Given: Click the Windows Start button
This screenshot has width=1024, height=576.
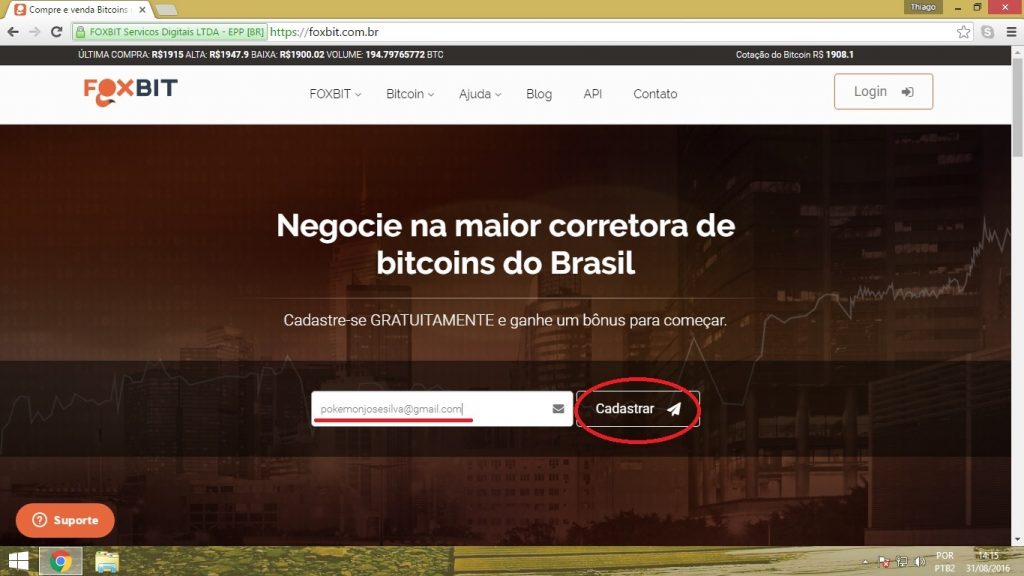Looking at the screenshot, I should 18,561.
